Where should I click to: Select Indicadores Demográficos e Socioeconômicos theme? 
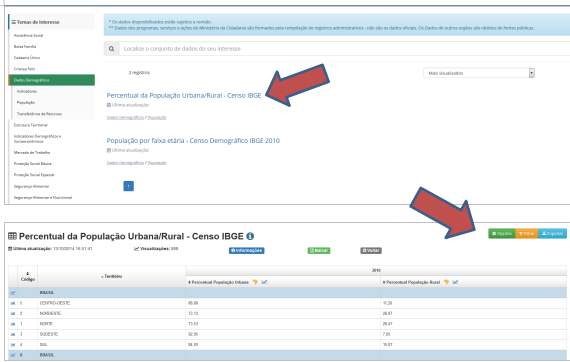pos(37,139)
